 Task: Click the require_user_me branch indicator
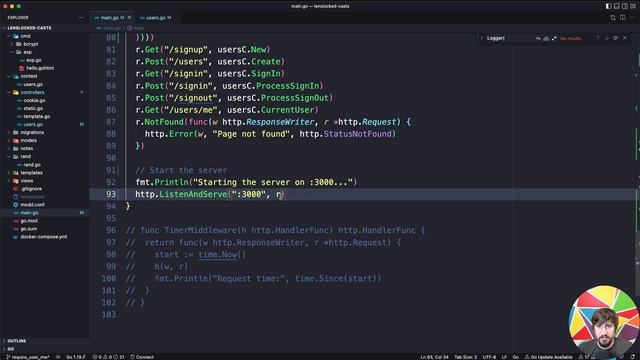click(28, 357)
